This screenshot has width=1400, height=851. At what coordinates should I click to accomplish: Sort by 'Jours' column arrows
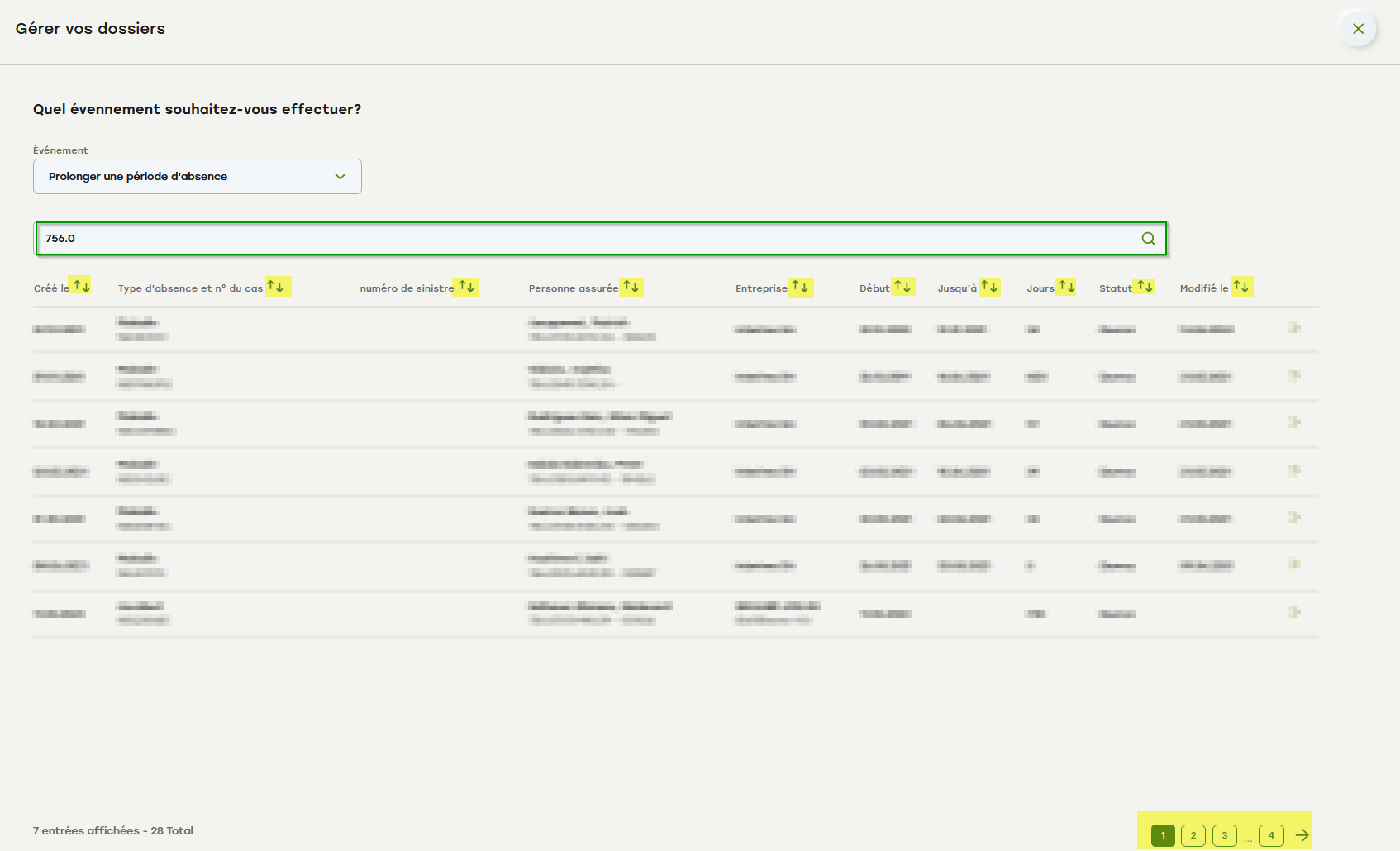[1066, 287]
